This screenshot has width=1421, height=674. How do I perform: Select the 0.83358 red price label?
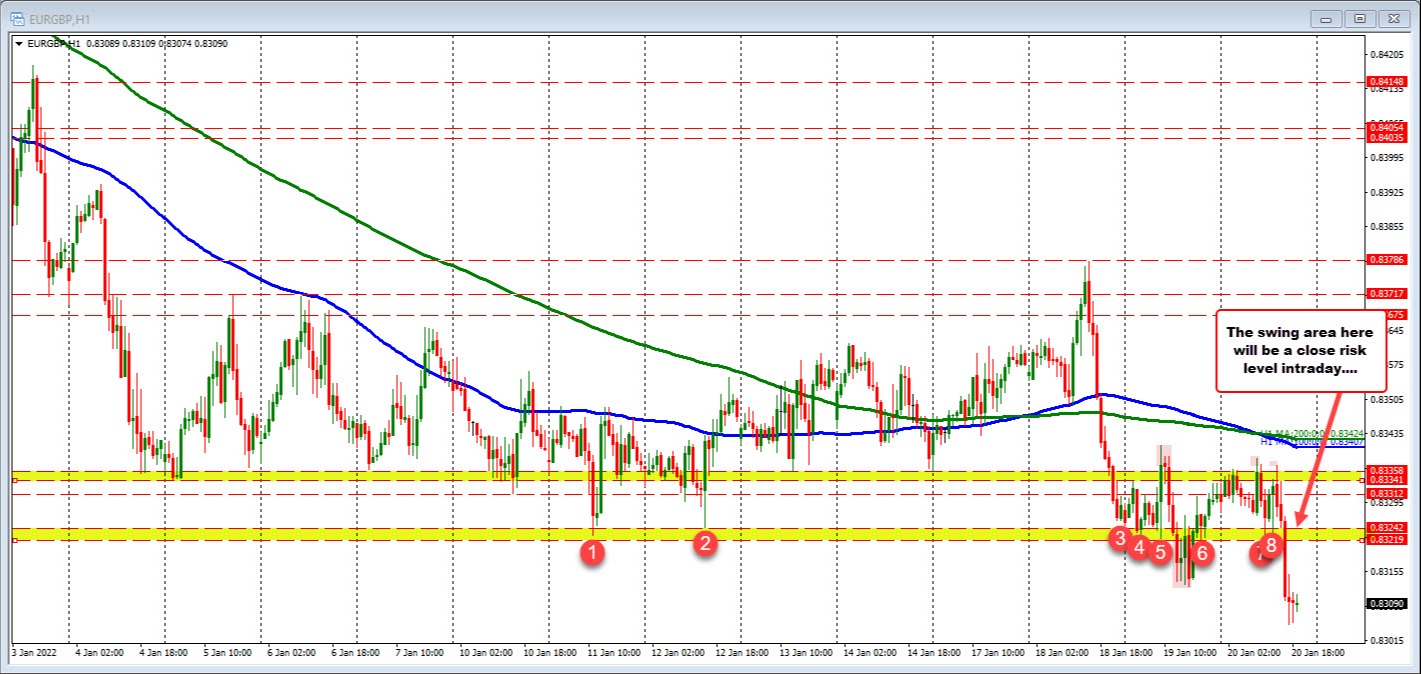[x=1388, y=470]
